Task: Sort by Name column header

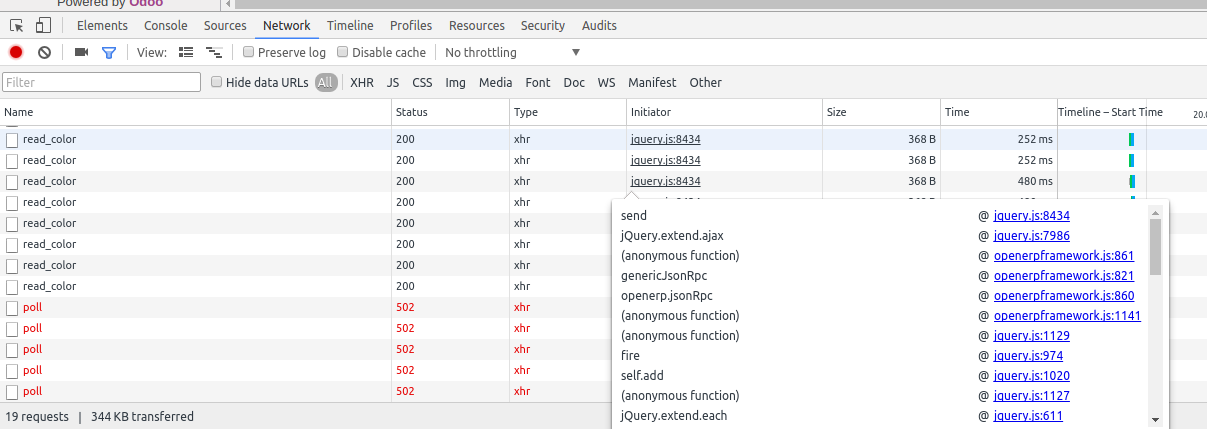Action: pyautogui.click(x=195, y=112)
